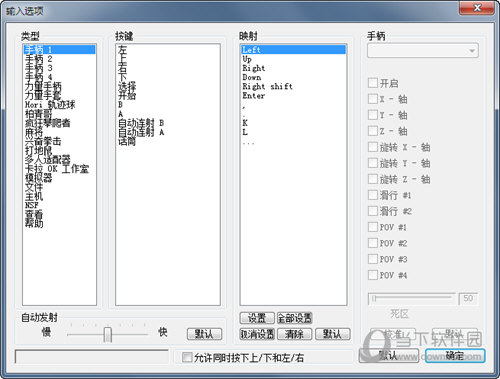Close the 输入选项 dialog
The width and height of the screenshot is (500, 379).
coord(477,7)
